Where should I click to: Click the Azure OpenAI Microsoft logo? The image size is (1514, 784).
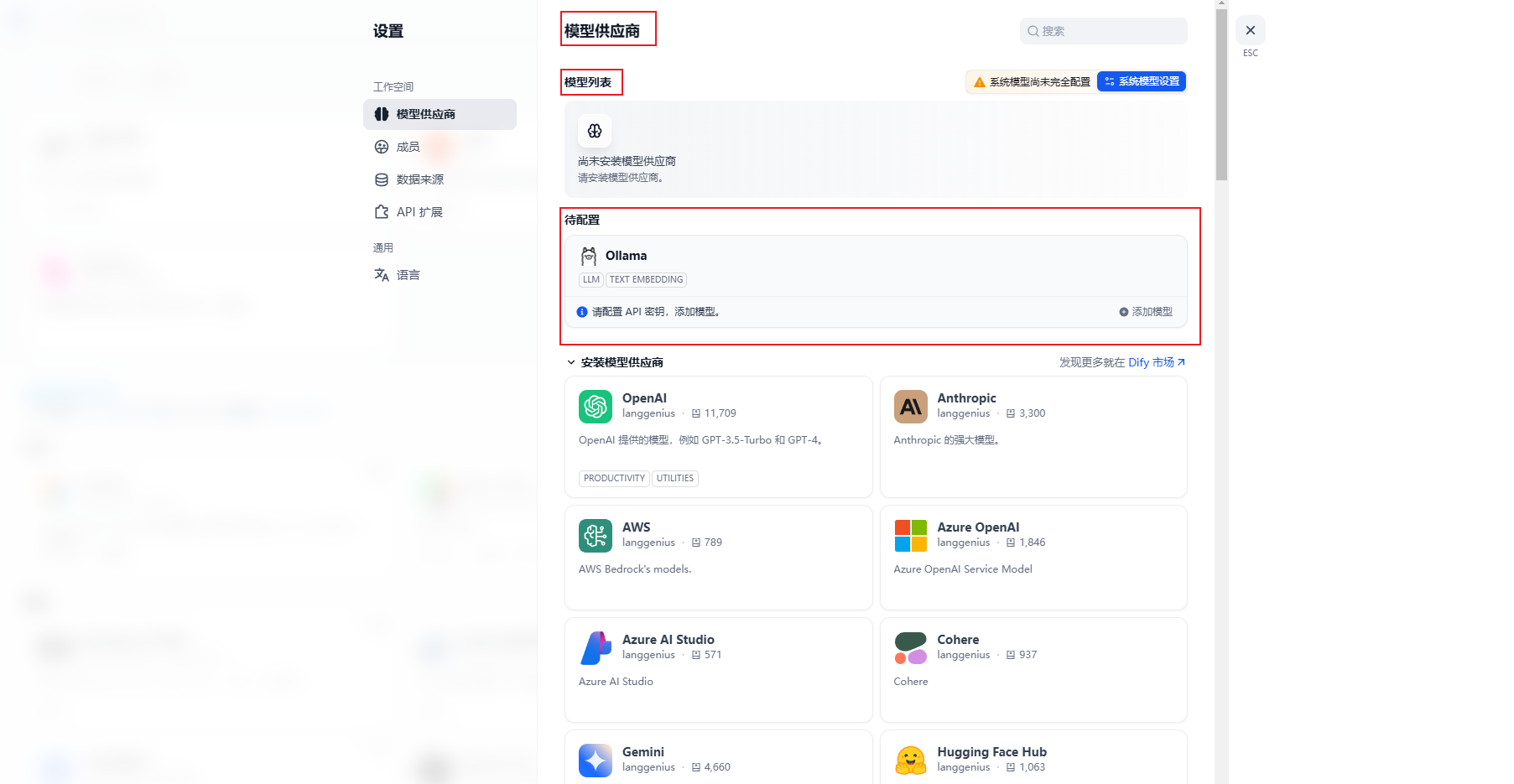click(911, 536)
